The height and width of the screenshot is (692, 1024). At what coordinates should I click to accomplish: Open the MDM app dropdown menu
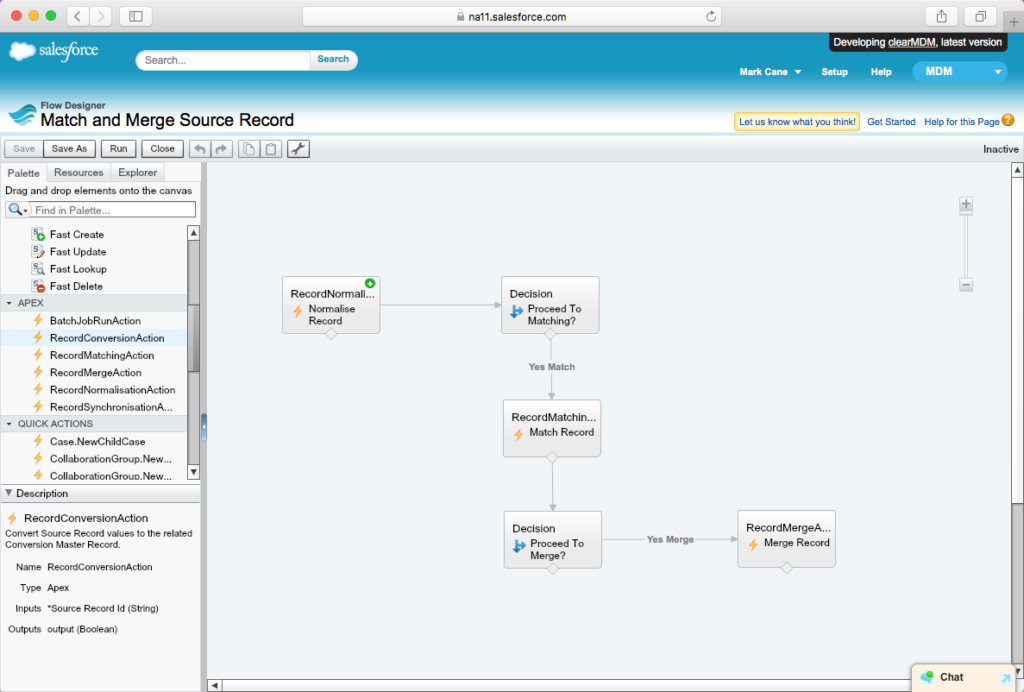point(958,71)
